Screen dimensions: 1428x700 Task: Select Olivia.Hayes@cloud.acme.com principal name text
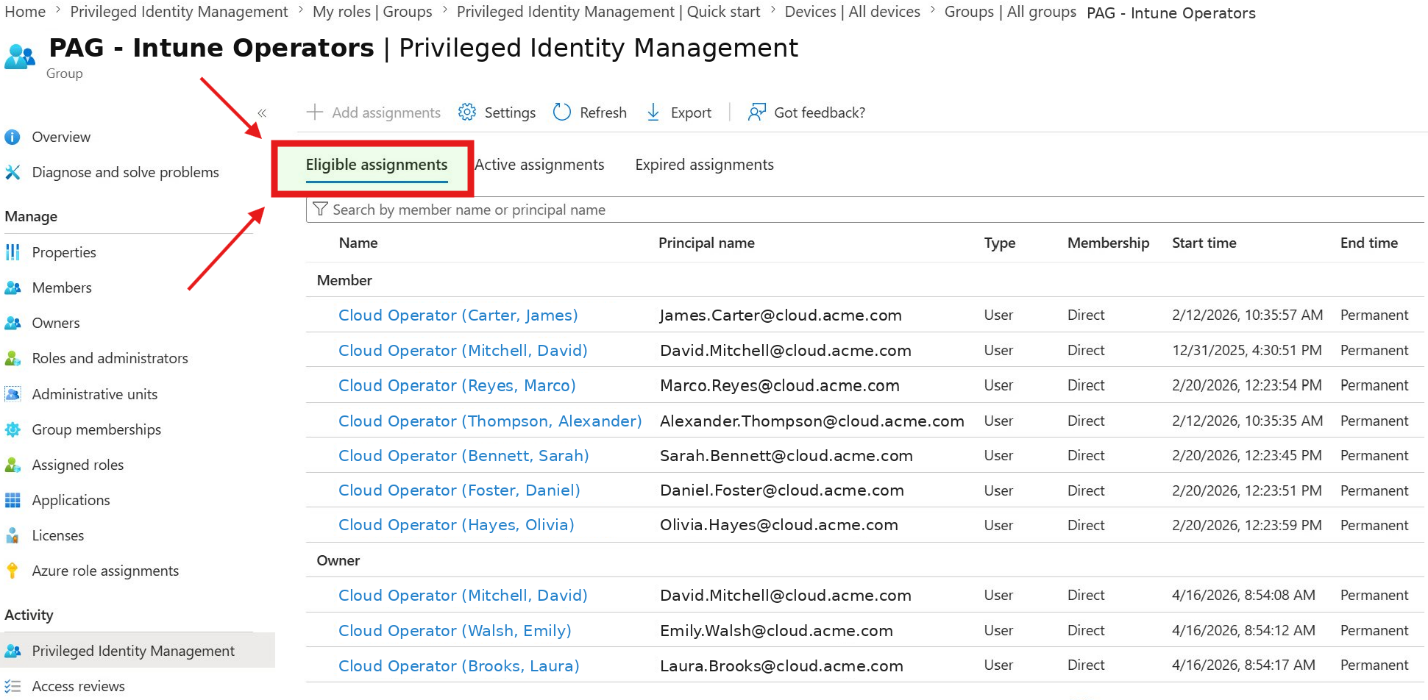[x=779, y=525]
